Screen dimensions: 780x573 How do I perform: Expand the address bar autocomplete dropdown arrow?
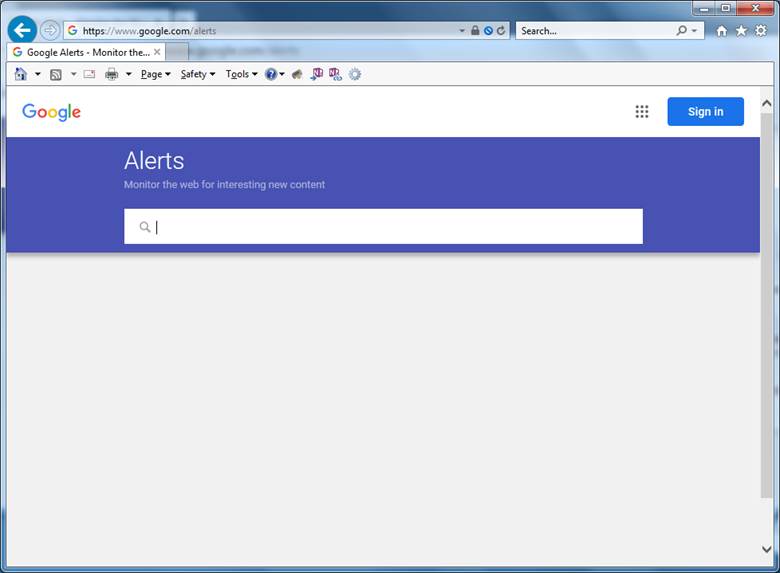462,31
